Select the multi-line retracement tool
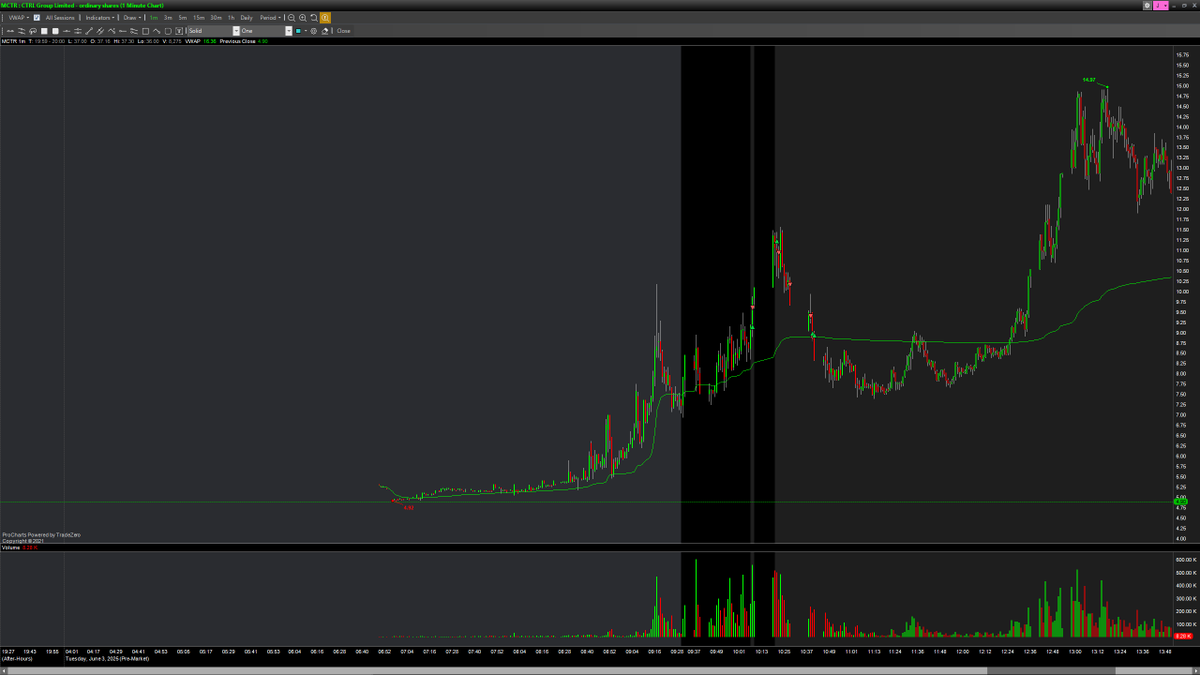This screenshot has height=675, width=1200. coord(134,31)
